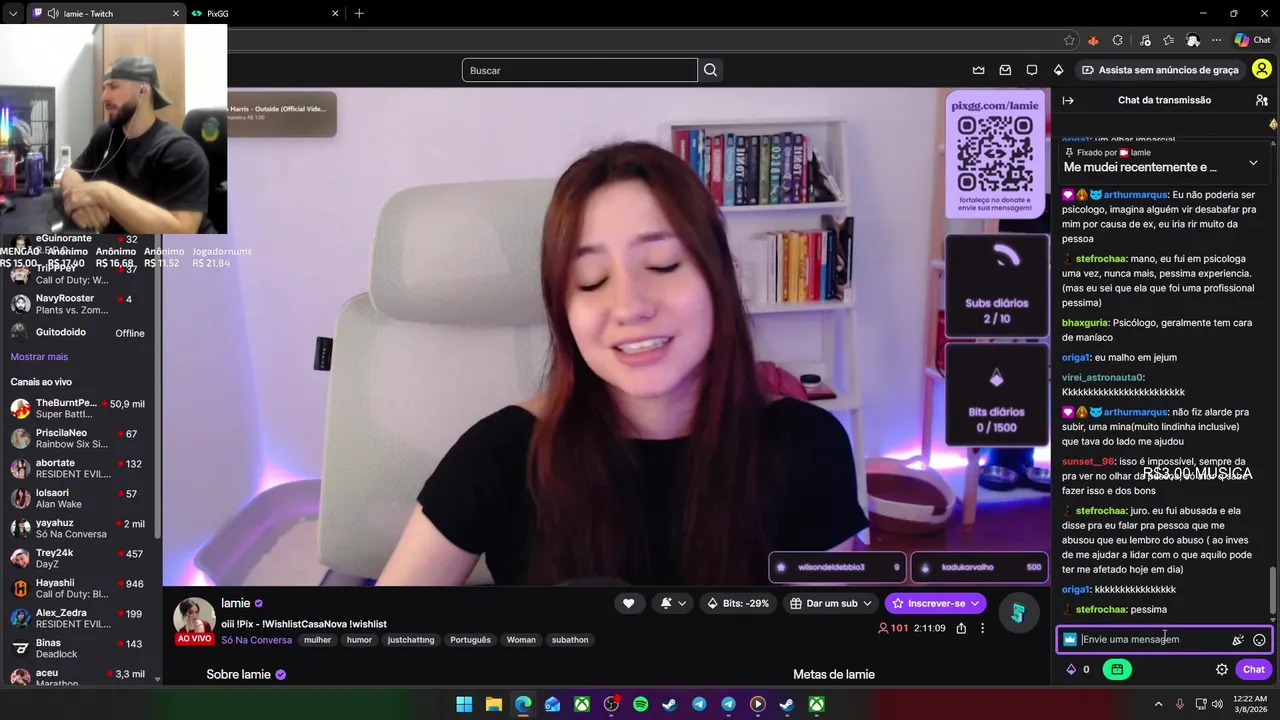This screenshot has height=720, width=1280.
Task: Open the emote picker in chat
Action: pyautogui.click(x=1259, y=640)
